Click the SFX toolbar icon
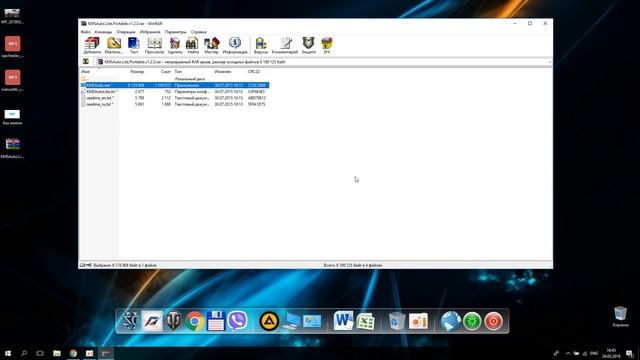 pyautogui.click(x=327, y=45)
